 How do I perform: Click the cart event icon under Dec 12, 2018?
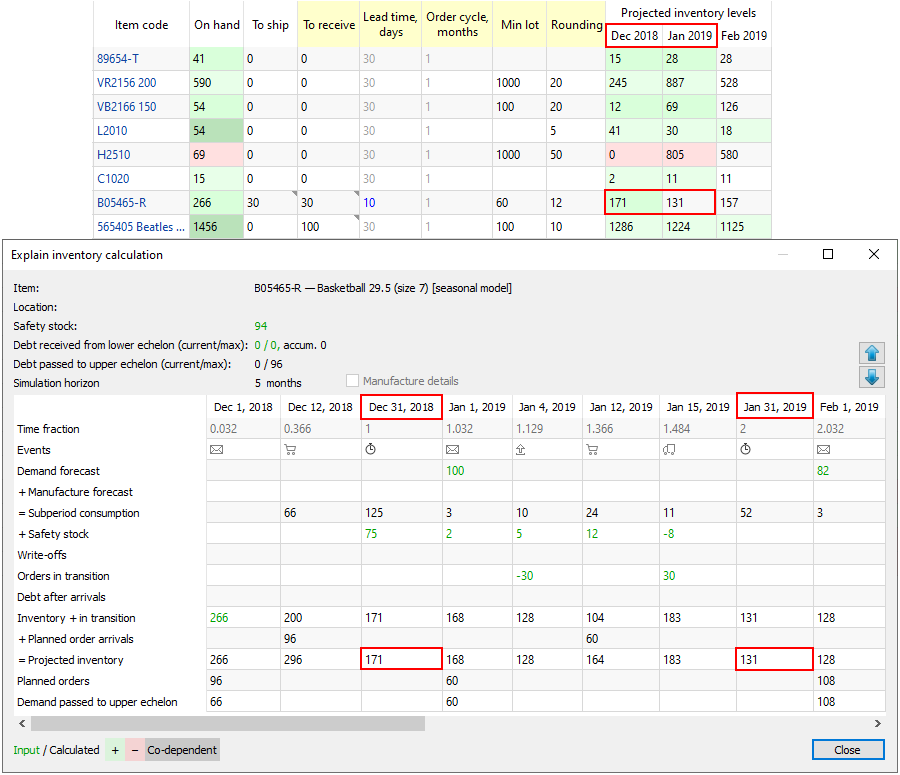tap(291, 450)
